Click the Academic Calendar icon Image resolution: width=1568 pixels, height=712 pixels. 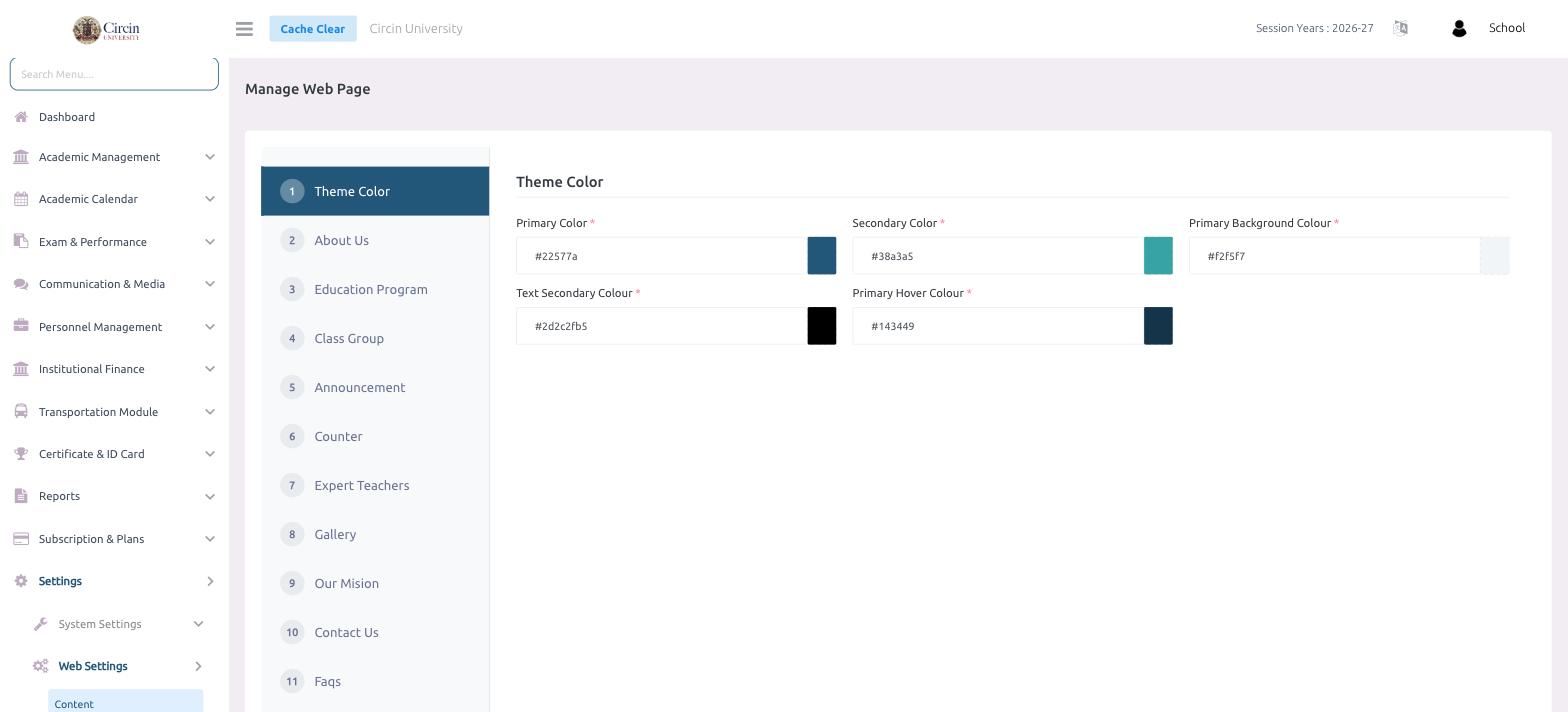21,199
